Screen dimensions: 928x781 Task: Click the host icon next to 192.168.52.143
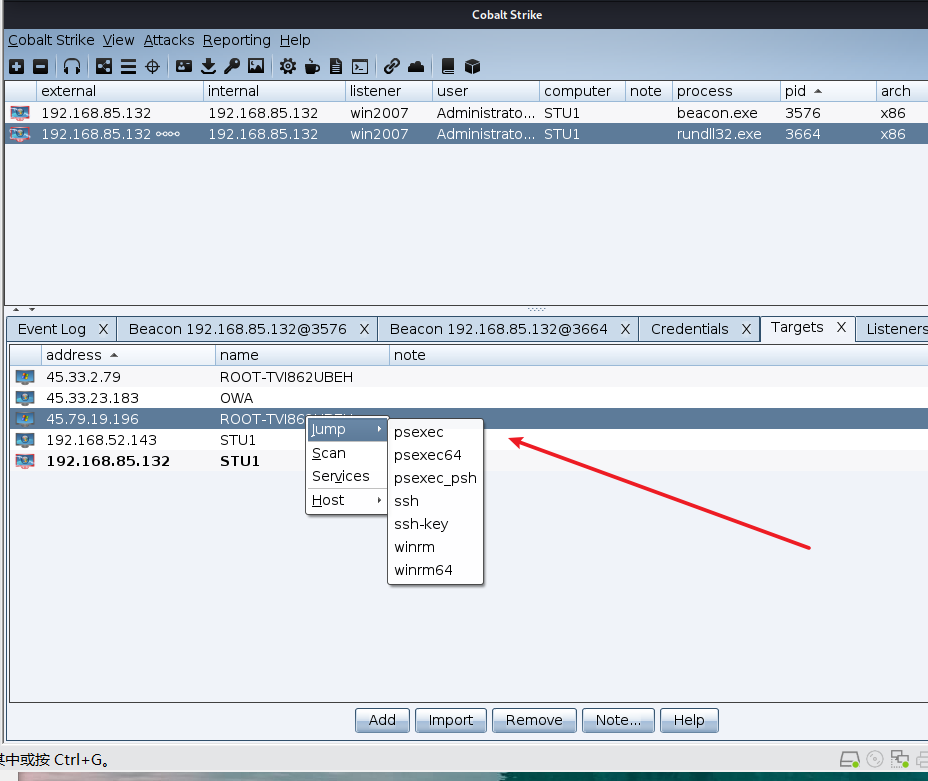25,440
